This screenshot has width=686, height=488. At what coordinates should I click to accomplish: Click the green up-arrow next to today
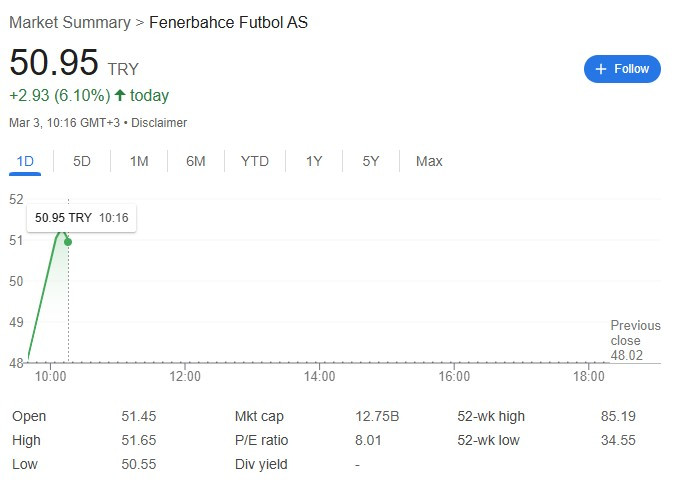(120, 95)
